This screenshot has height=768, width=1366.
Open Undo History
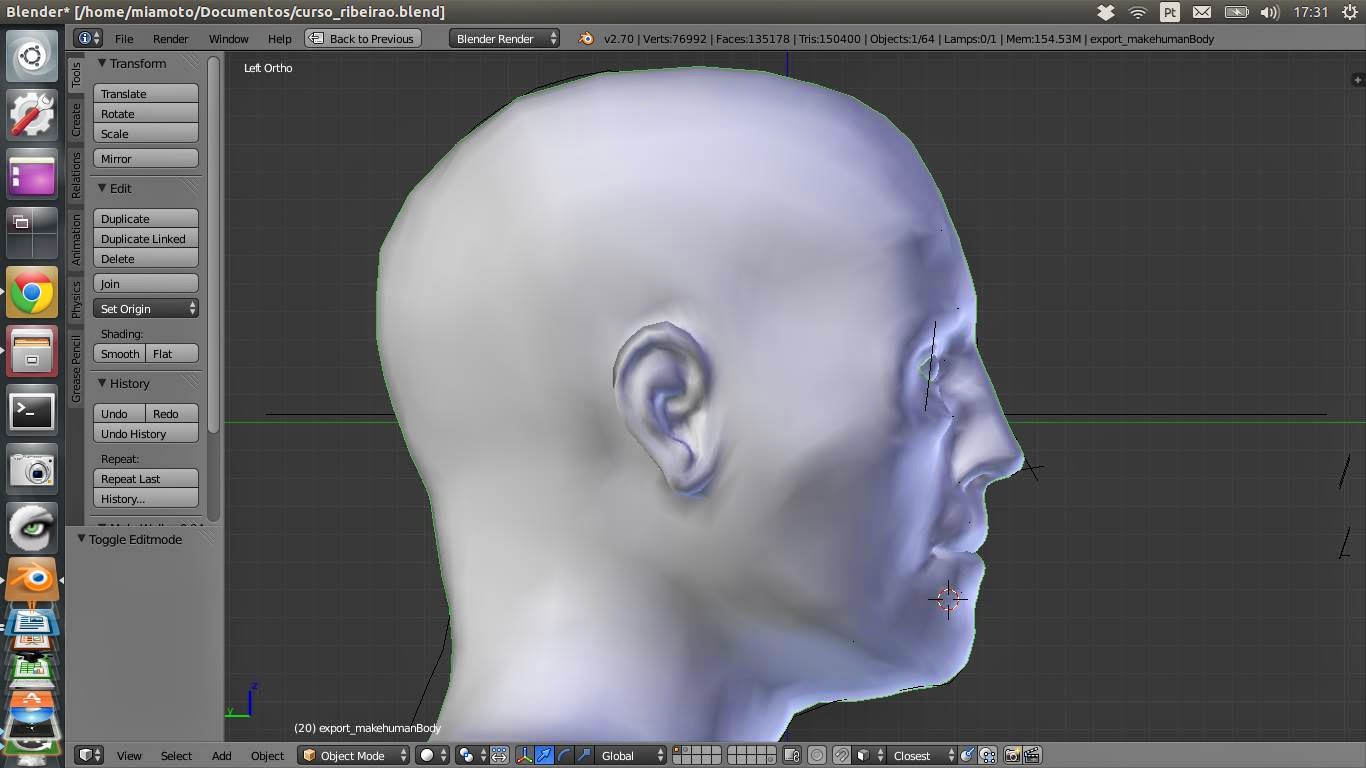coord(146,433)
